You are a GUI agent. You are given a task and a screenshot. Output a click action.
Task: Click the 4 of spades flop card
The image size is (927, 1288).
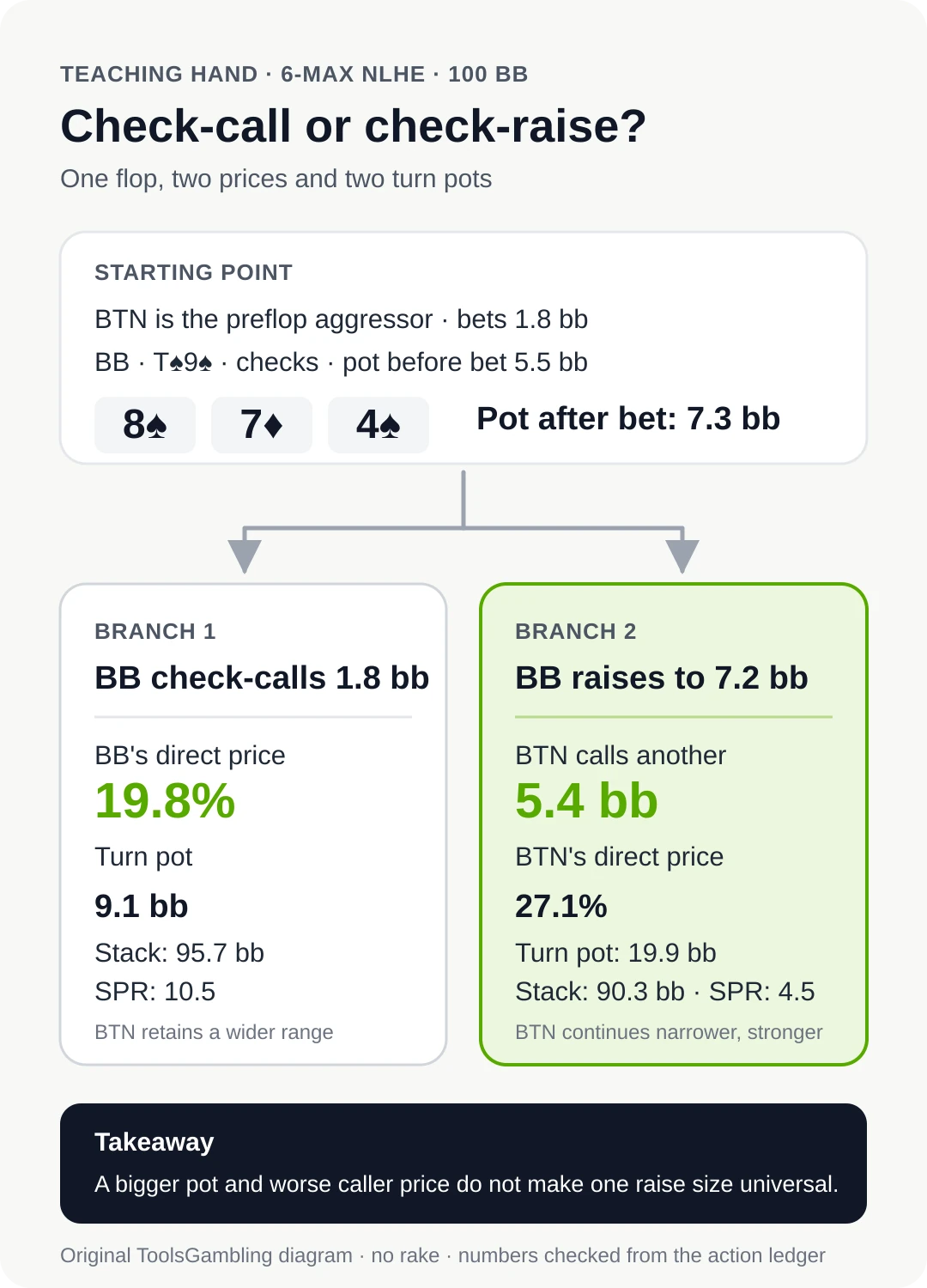click(379, 424)
